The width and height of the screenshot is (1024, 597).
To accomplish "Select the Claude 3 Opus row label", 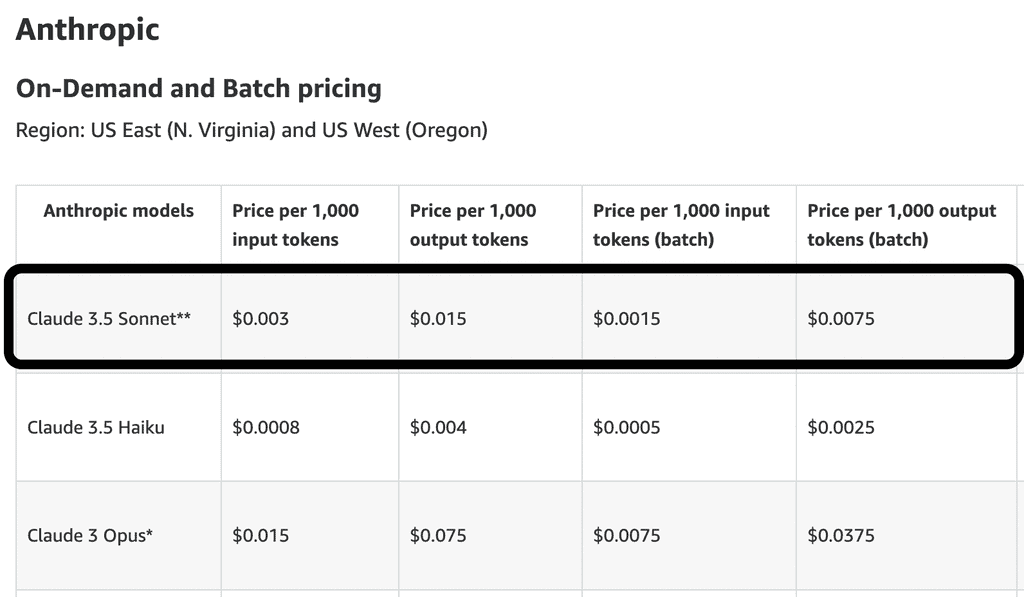I will (90, 535).
